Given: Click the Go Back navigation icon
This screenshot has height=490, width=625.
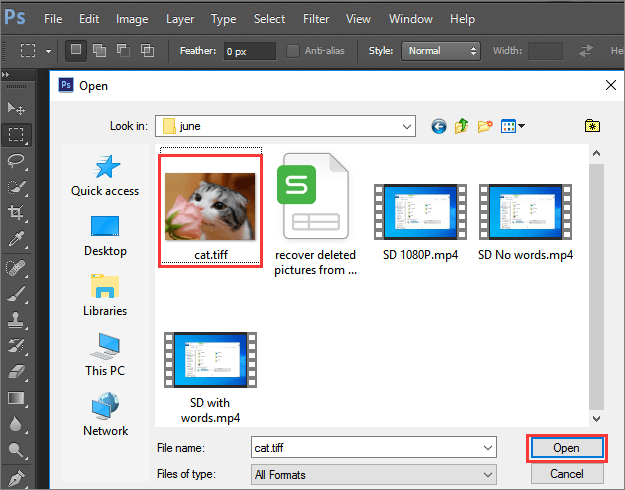Looking at the screenshot, I should [x=438, y=126].
